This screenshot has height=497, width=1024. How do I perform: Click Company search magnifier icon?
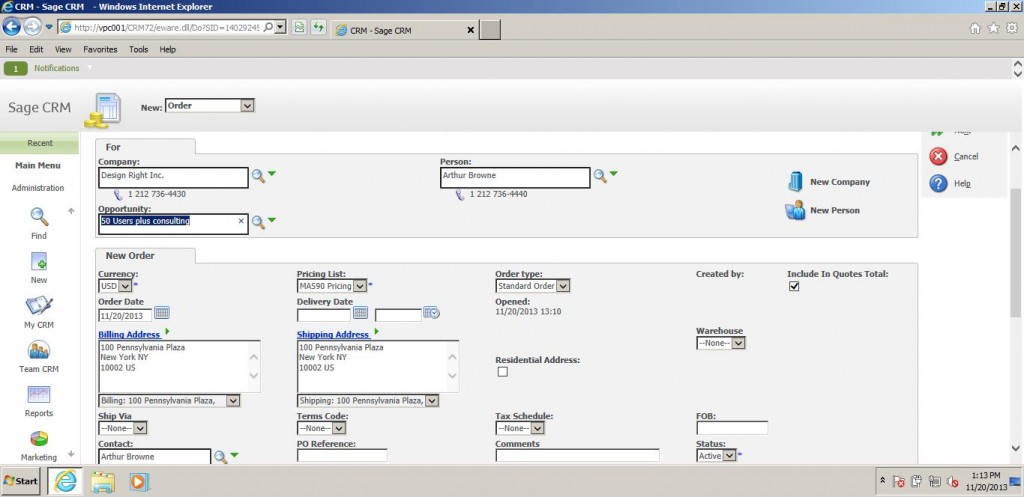point(259,176)
